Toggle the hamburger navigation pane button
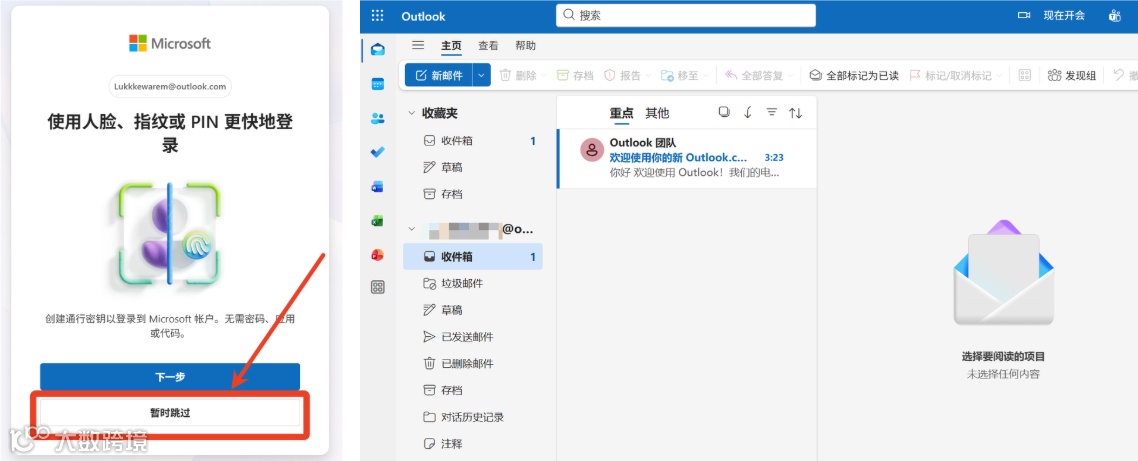The image size is (1138, 461). tap(418, 45)
